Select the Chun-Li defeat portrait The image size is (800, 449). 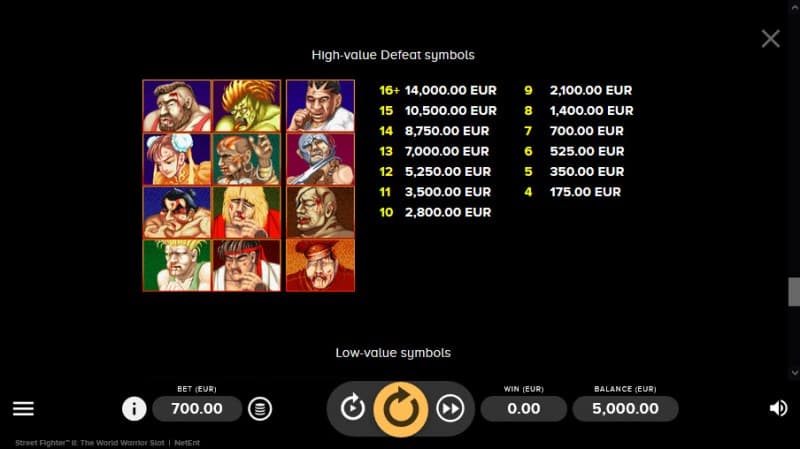[x=177, y=159]
